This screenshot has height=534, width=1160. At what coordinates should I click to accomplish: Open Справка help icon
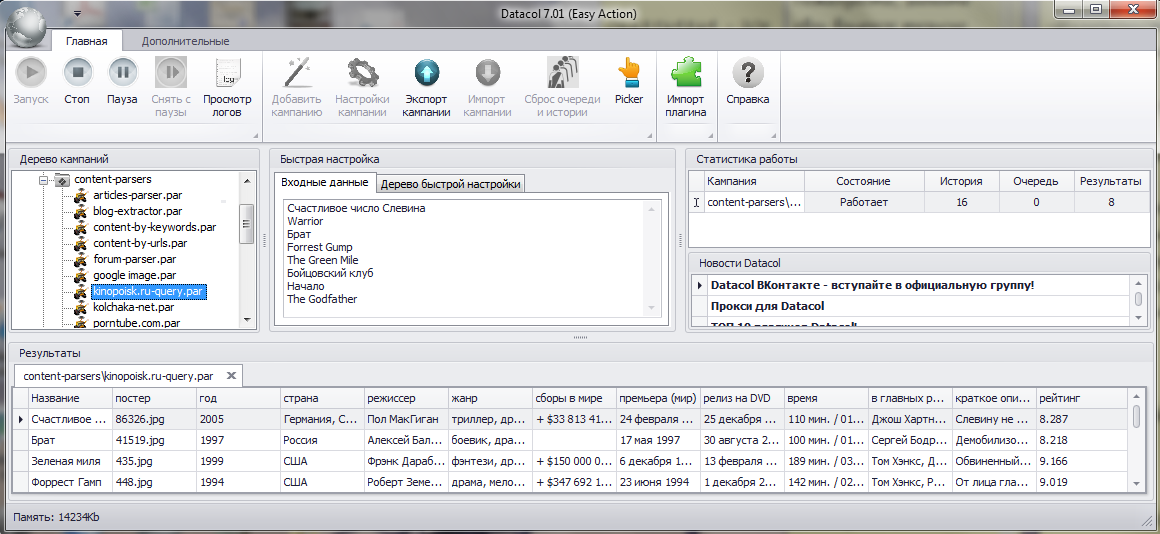[x=747, y=72]
